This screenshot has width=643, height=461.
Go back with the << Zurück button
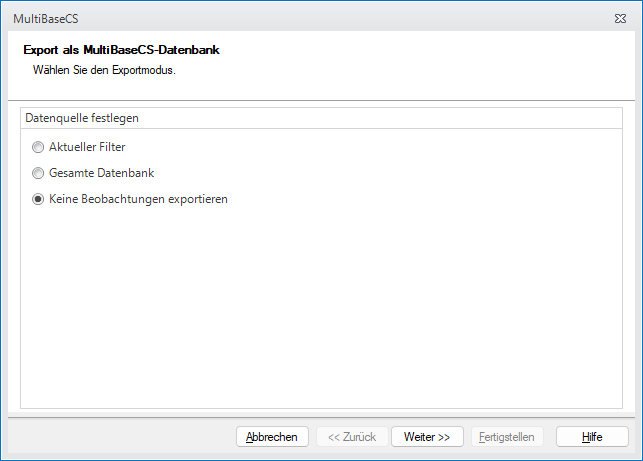(352, 437)
